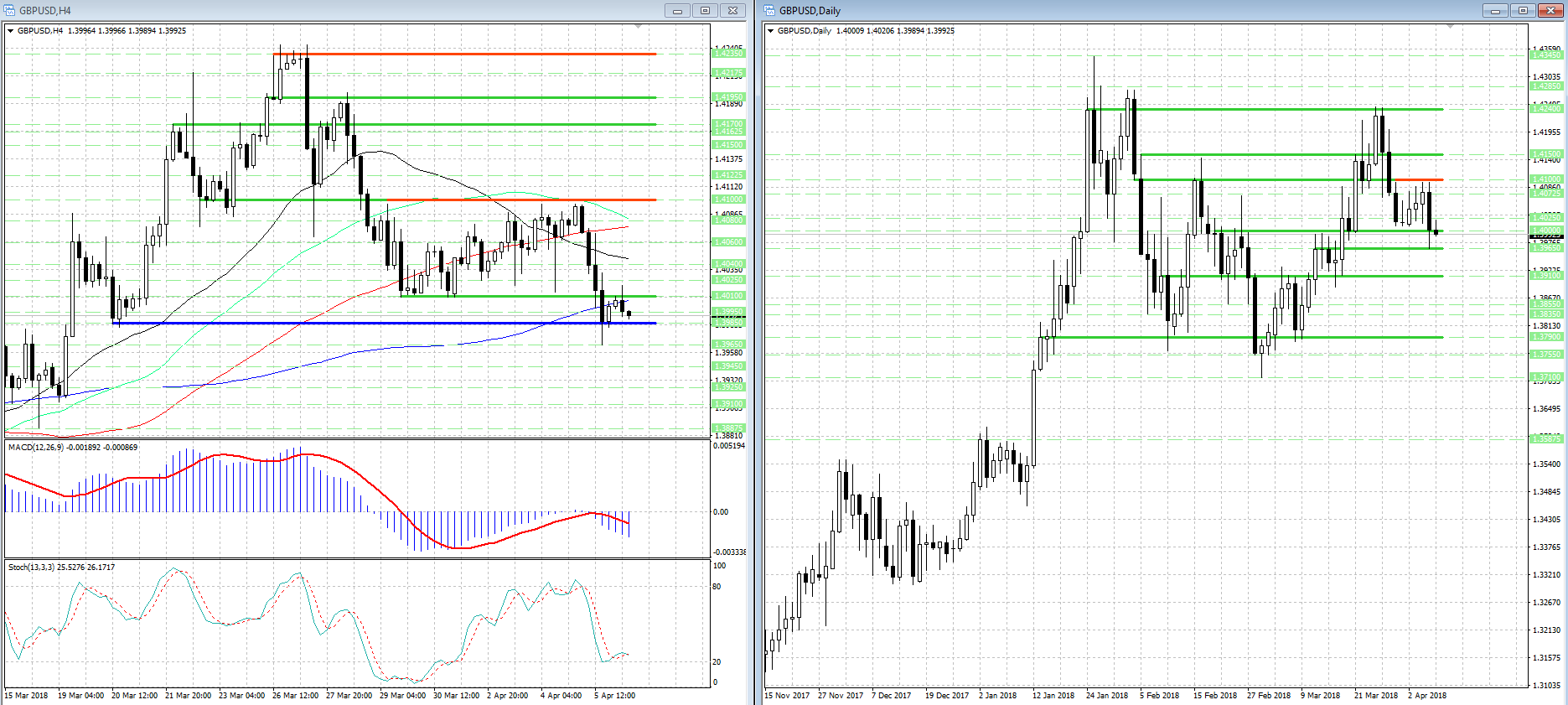Click the '5 Apr 12:00' time label

(x=614, y=696)
